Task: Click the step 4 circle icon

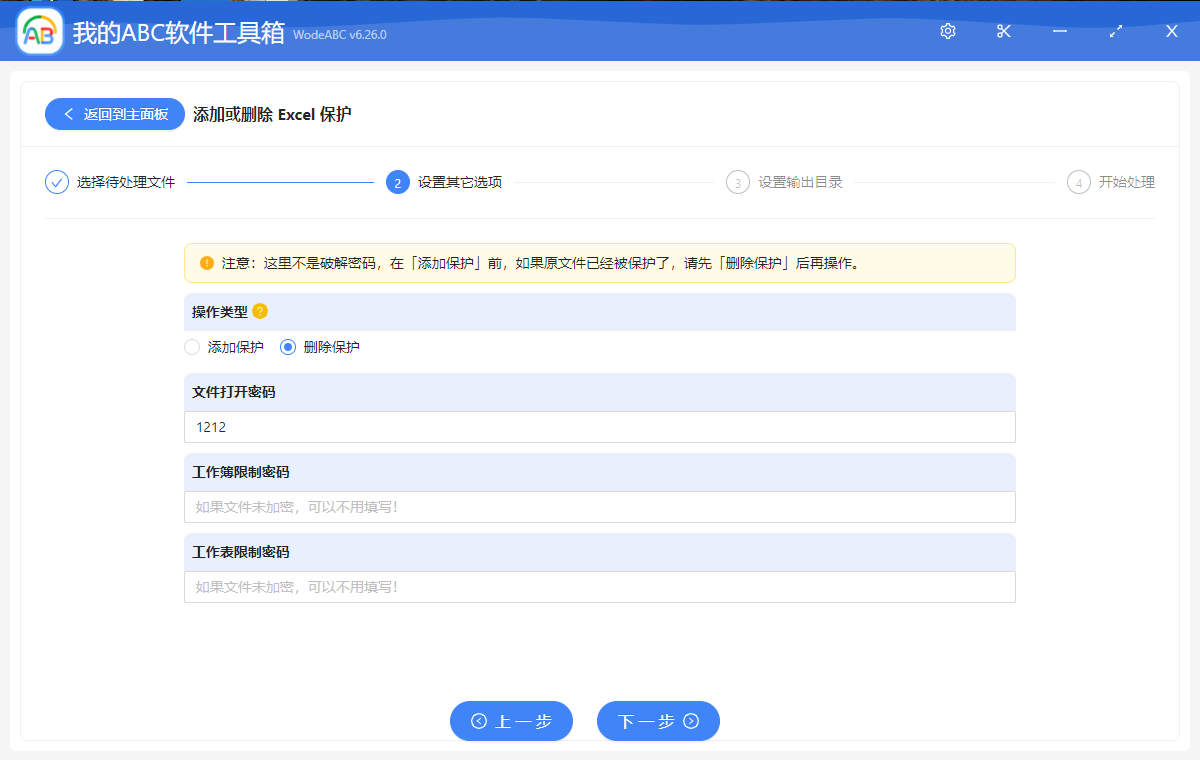Action: (x=1078, y=182)
